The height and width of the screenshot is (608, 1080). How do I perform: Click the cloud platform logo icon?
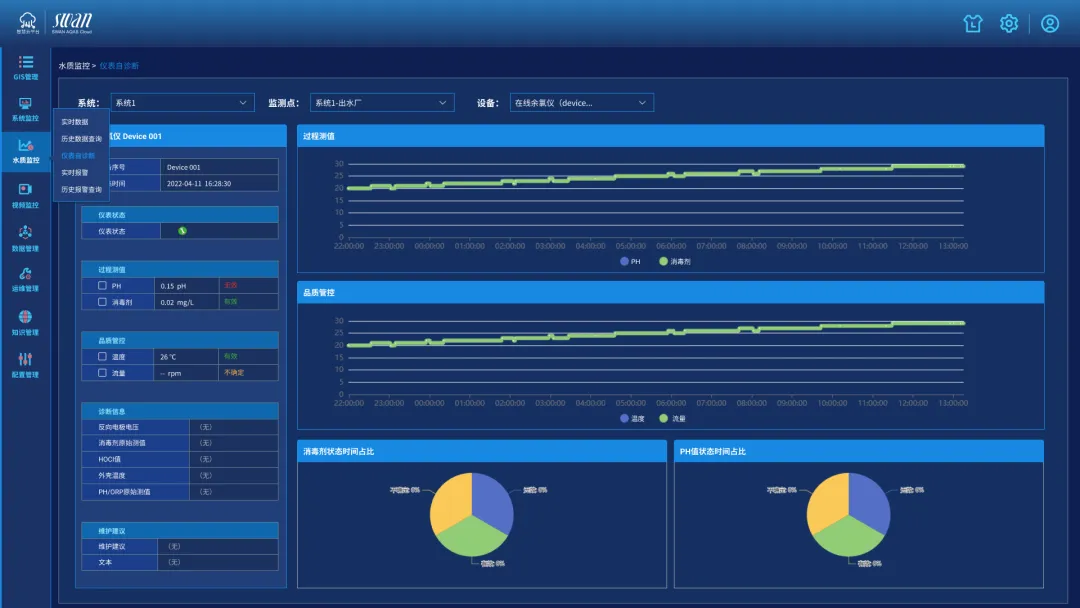click(x=28, y=22)
